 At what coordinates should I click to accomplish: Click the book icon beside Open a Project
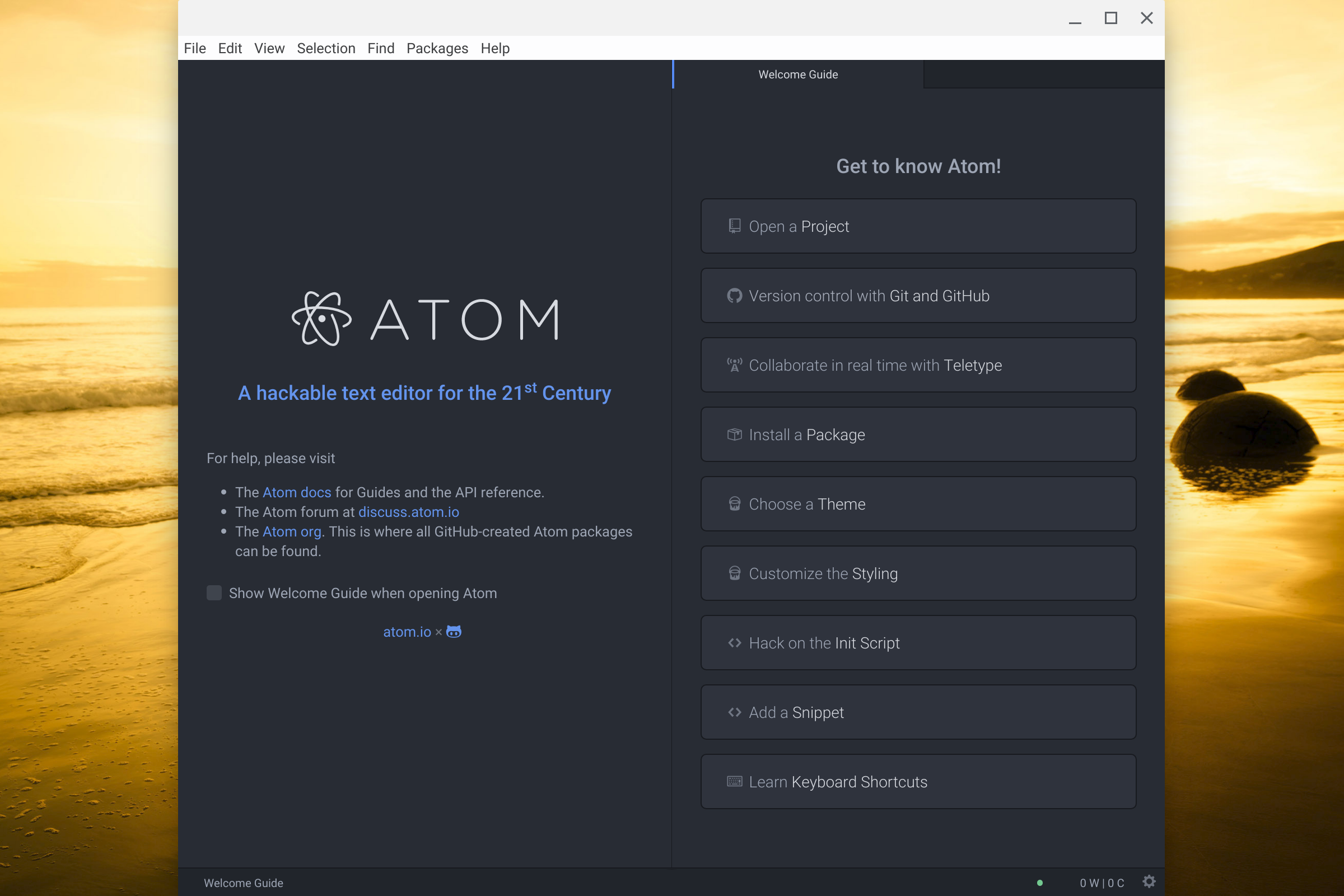pyautogui.click(x=734, y=226)
